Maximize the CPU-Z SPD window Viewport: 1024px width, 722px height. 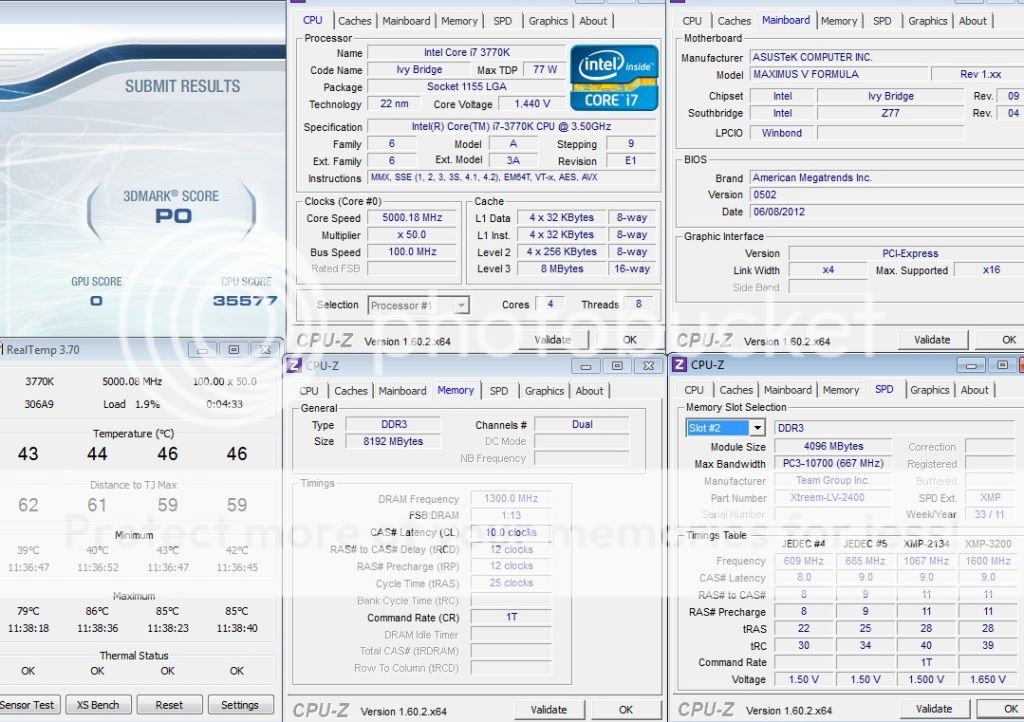1002,366
